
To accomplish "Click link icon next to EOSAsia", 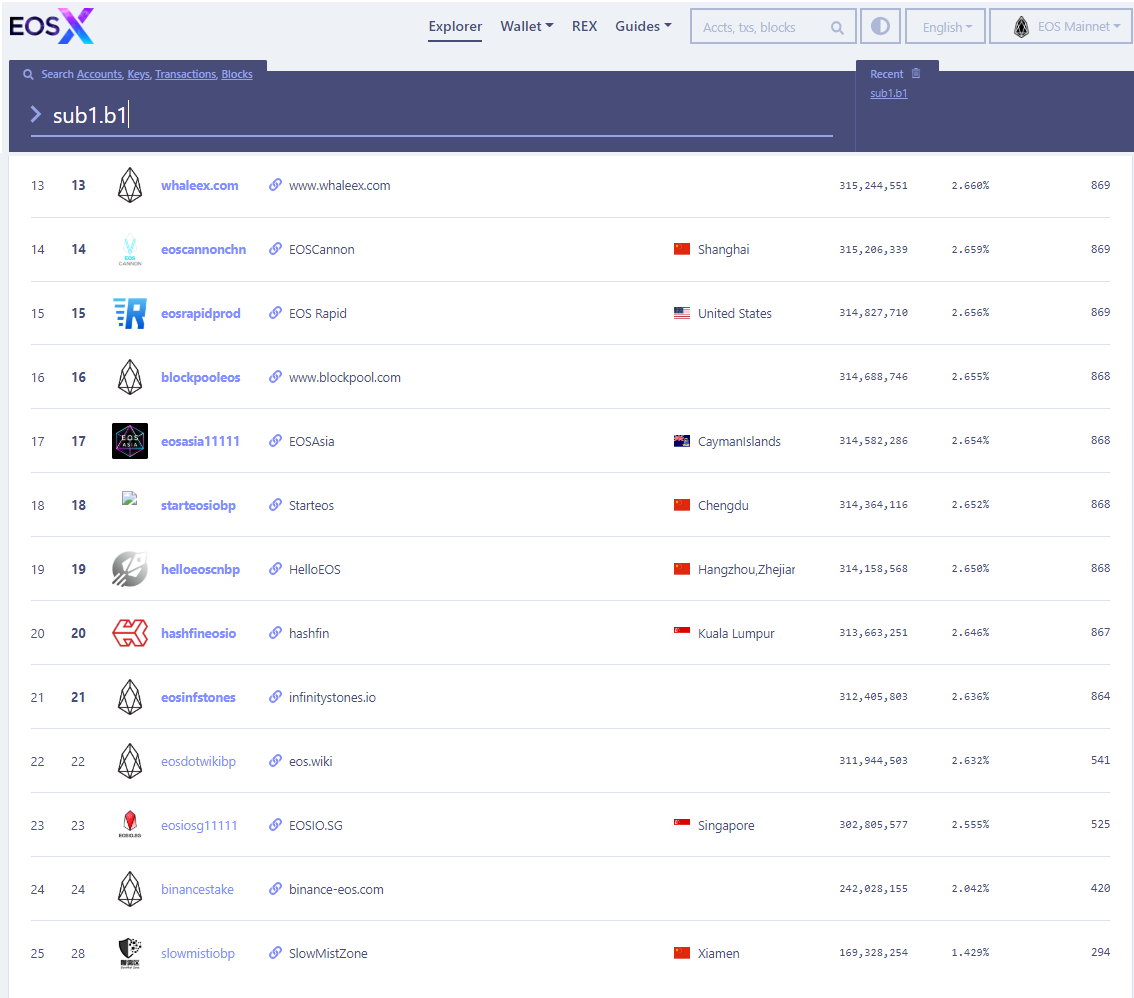I will (x=275, y=441).
